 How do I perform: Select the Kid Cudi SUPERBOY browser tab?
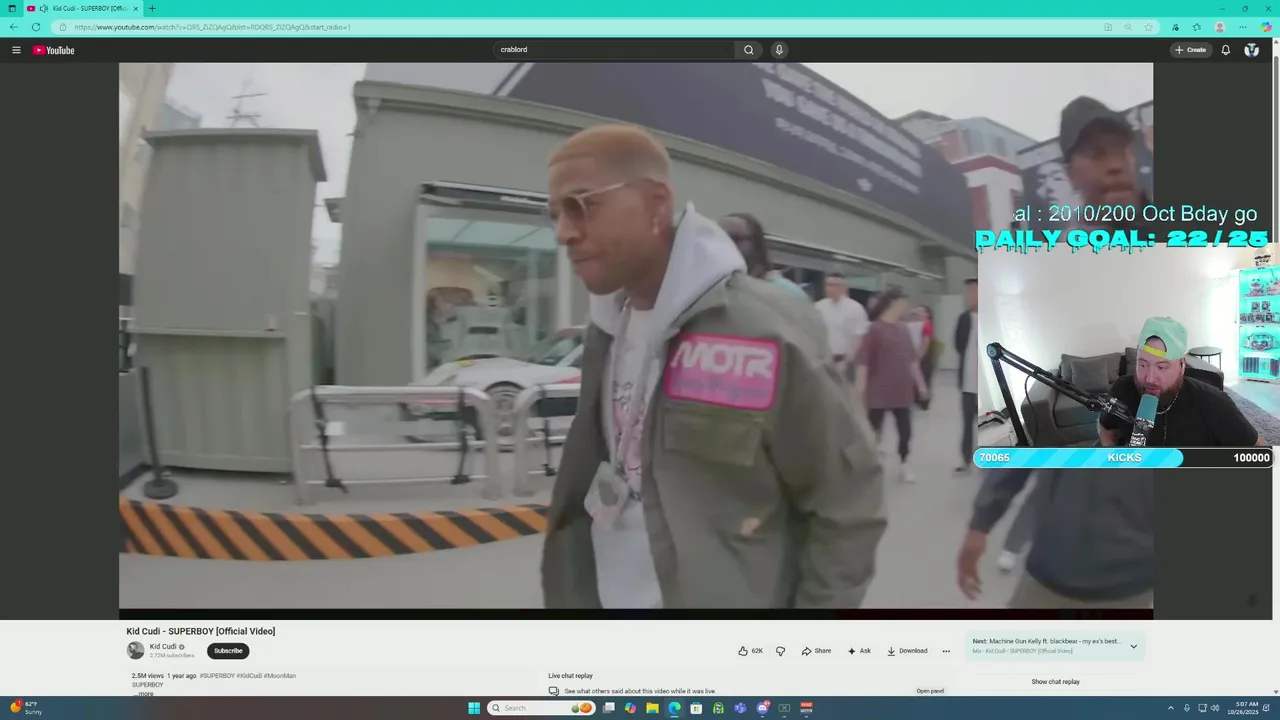(x=82, y=8)
